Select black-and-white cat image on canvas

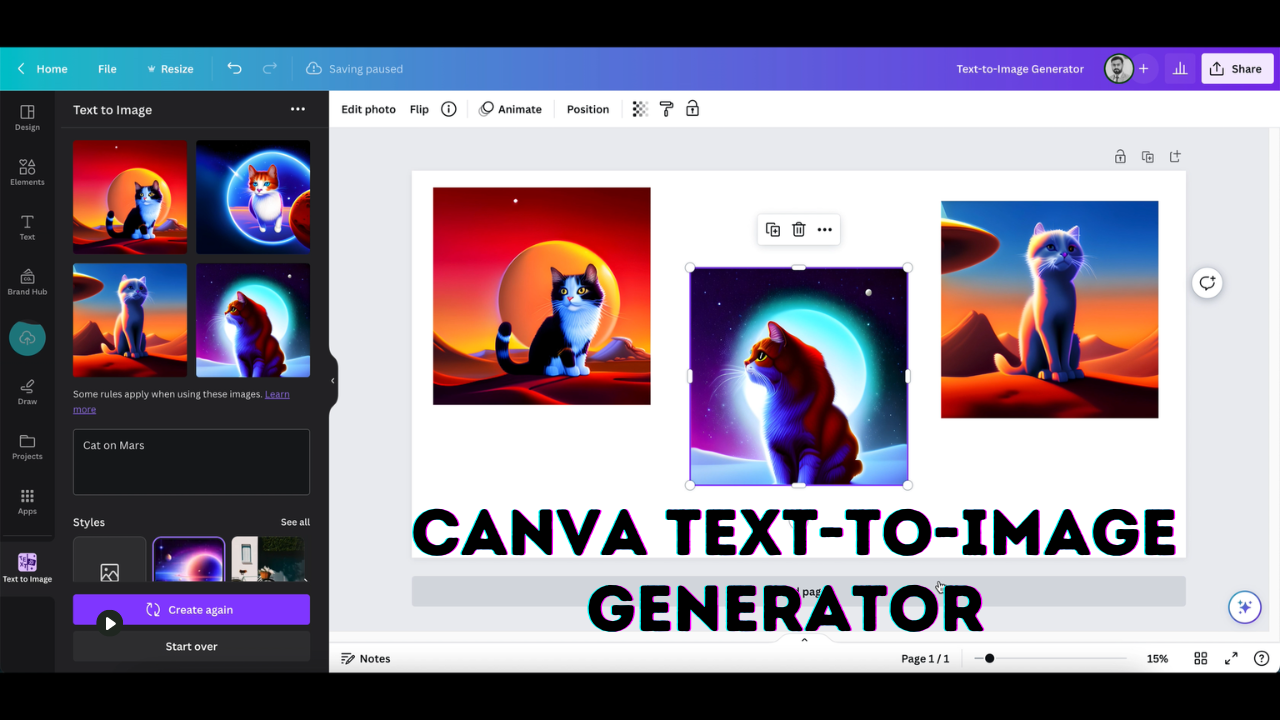pyautogui.click(x=541, y=296)
